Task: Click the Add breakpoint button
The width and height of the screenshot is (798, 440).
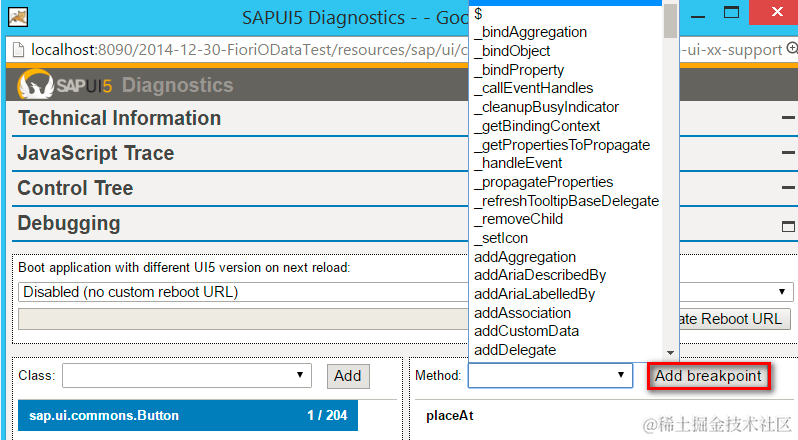Action: (x=708, y=376)
